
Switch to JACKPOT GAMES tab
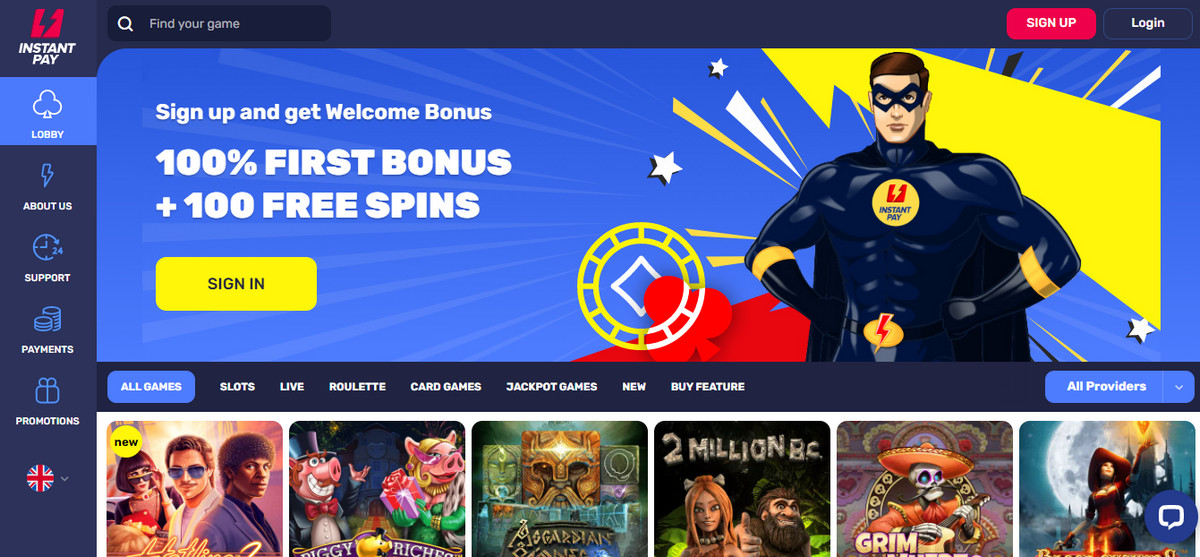click(x=552, y=387)
